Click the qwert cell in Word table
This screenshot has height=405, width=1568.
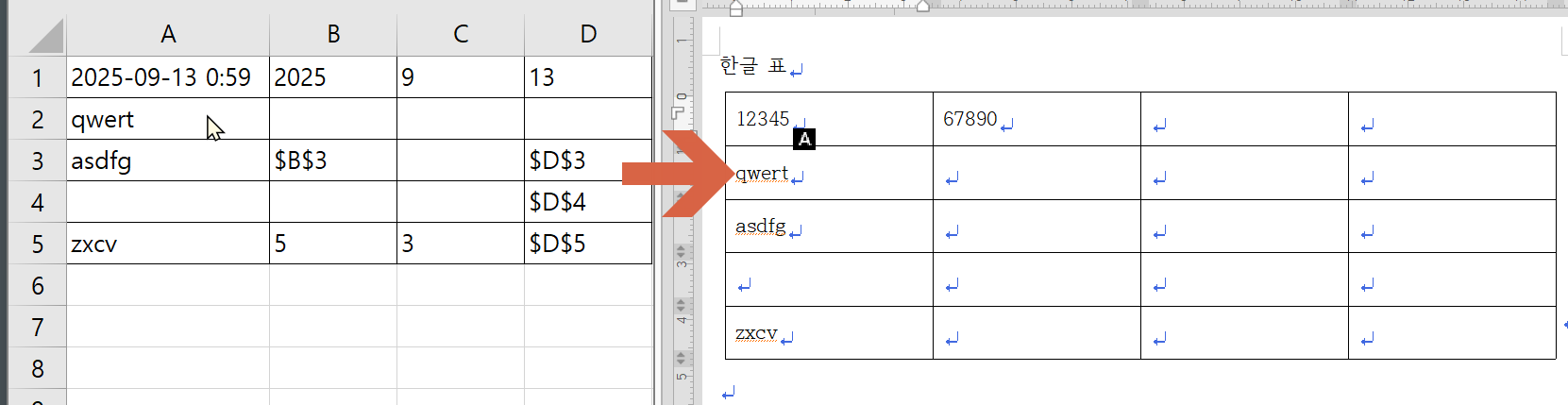[829, 173]
